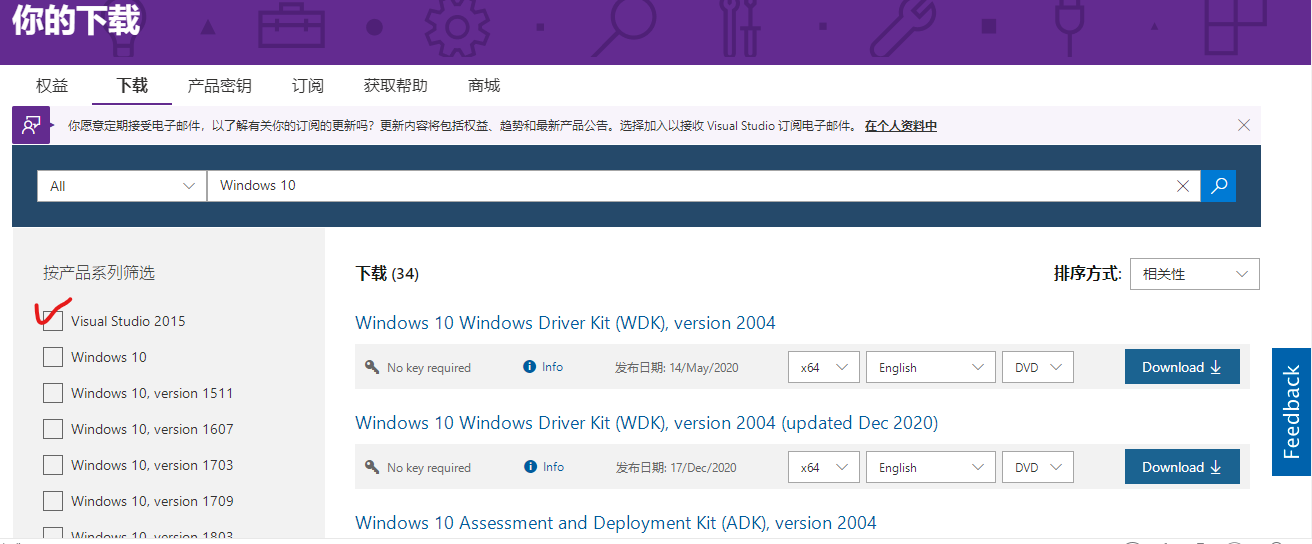Click the 发布日期: 14/May/2020 text

(x=676, y=367)
